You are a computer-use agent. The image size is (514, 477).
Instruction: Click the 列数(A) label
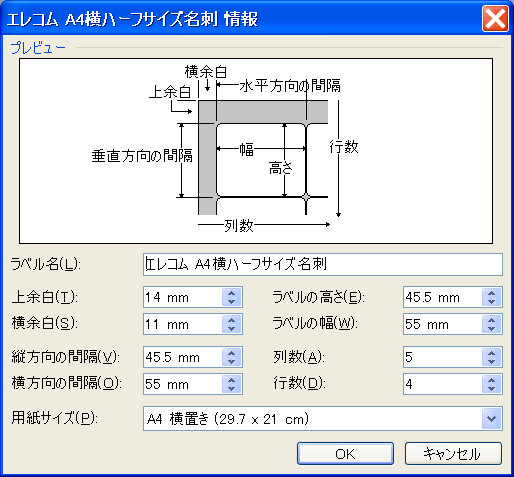coord(299,357)
